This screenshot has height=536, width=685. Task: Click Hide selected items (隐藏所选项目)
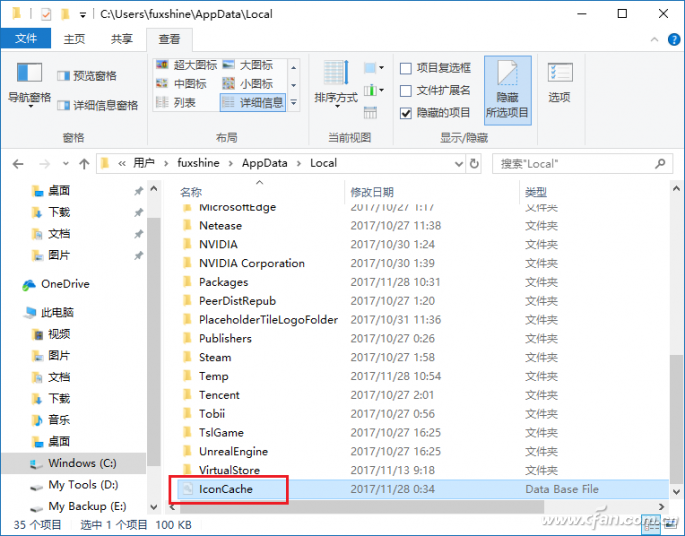tap(507, 90)
